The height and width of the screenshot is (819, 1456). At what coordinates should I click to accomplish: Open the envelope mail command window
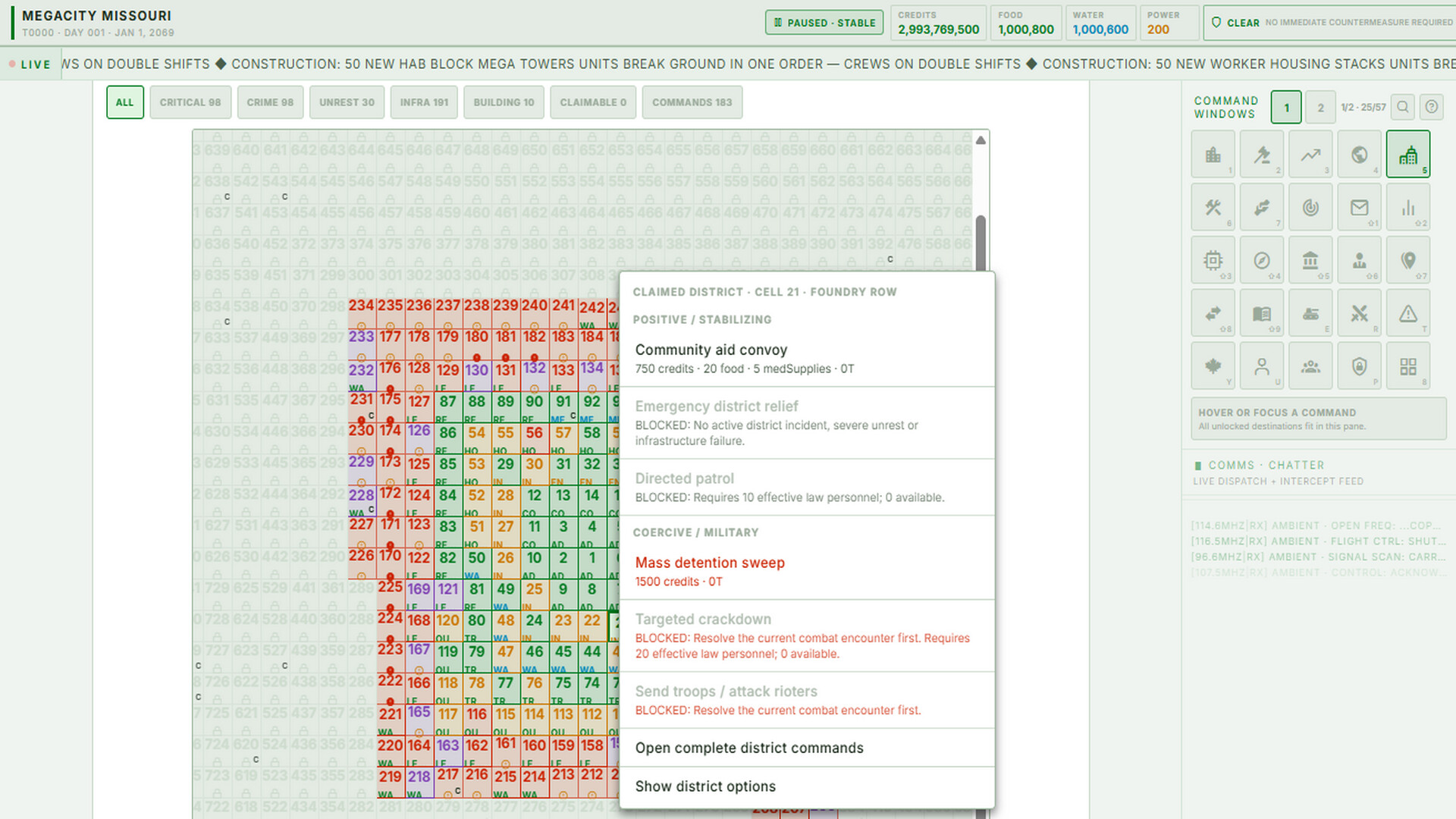pyautogui.click(x=1360, y=207)
